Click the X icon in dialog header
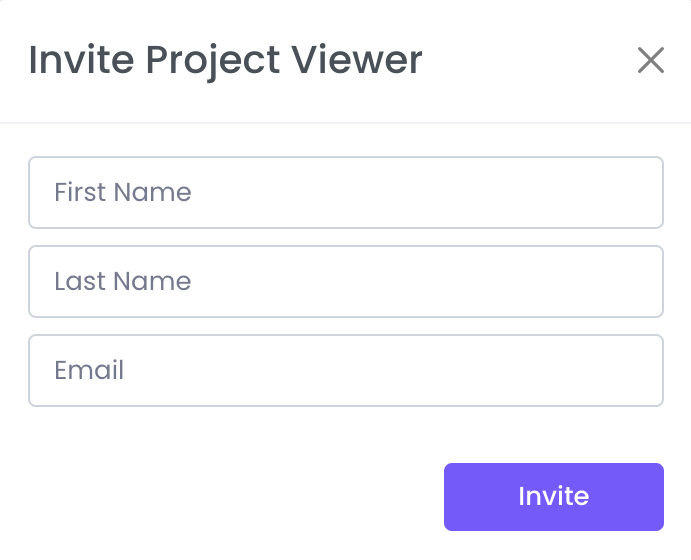This screenshot has width=691, height=560. 651,61
